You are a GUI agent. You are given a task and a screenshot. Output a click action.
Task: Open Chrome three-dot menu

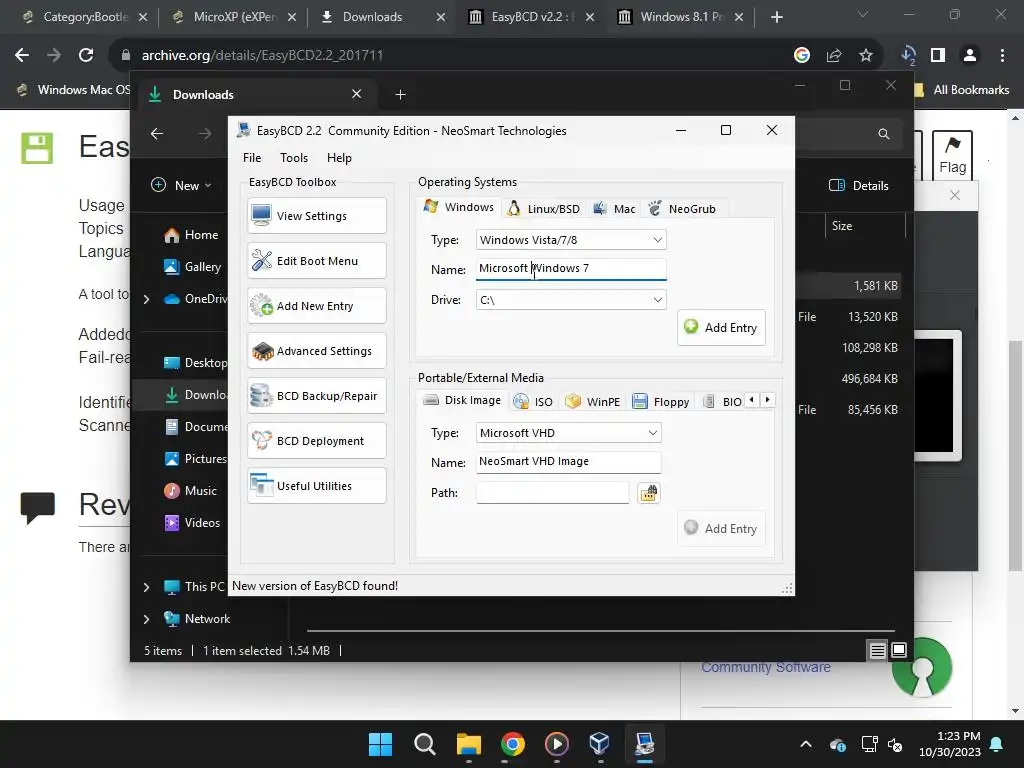1002,56
